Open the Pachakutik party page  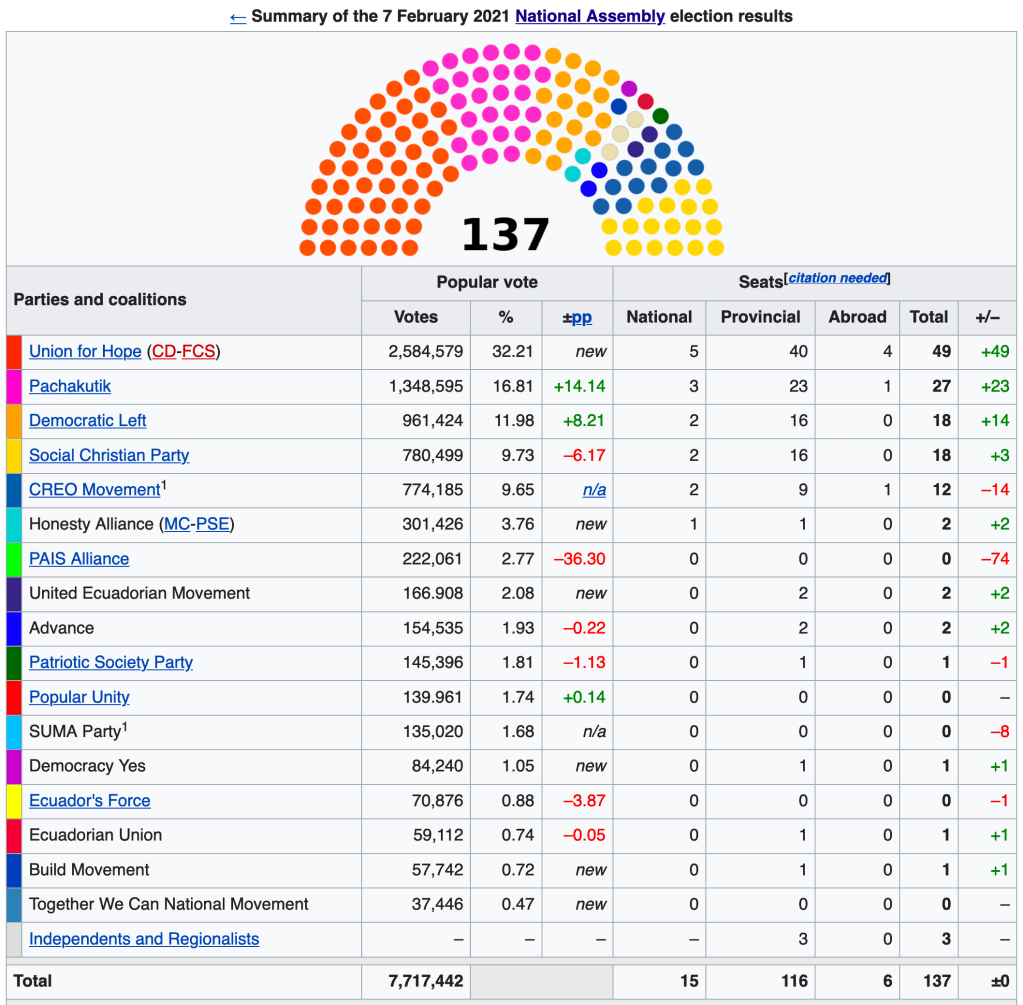coord(70,386)
